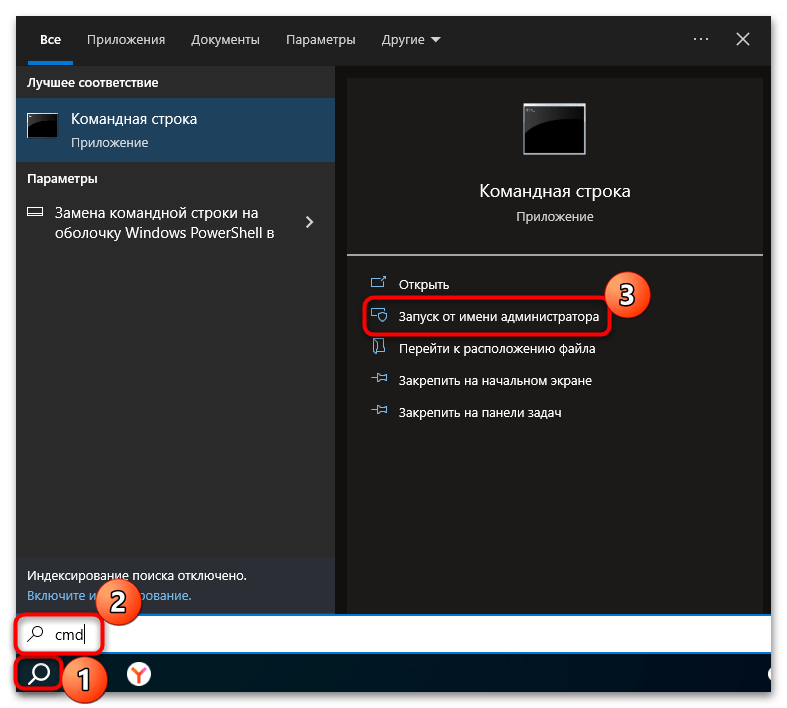Click the taskbar search magnifier icon
The height and width of the screenshot is (708, 787).
[x=39, y=674]
